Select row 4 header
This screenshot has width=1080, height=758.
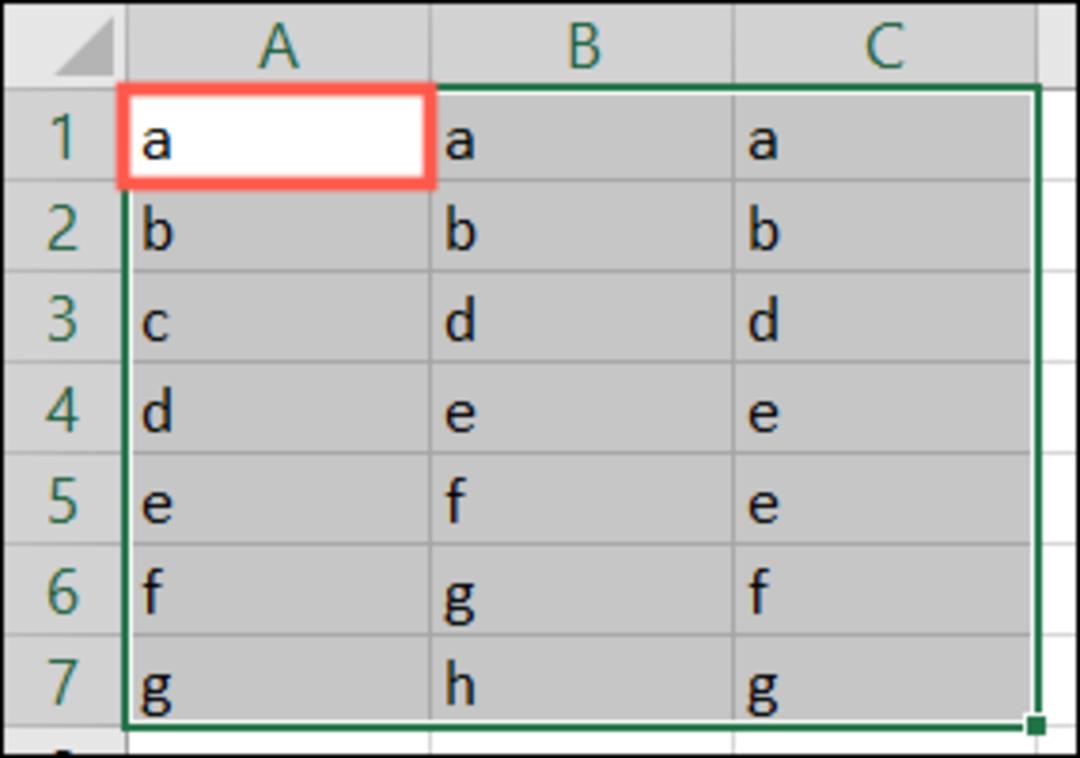(63, 408)
